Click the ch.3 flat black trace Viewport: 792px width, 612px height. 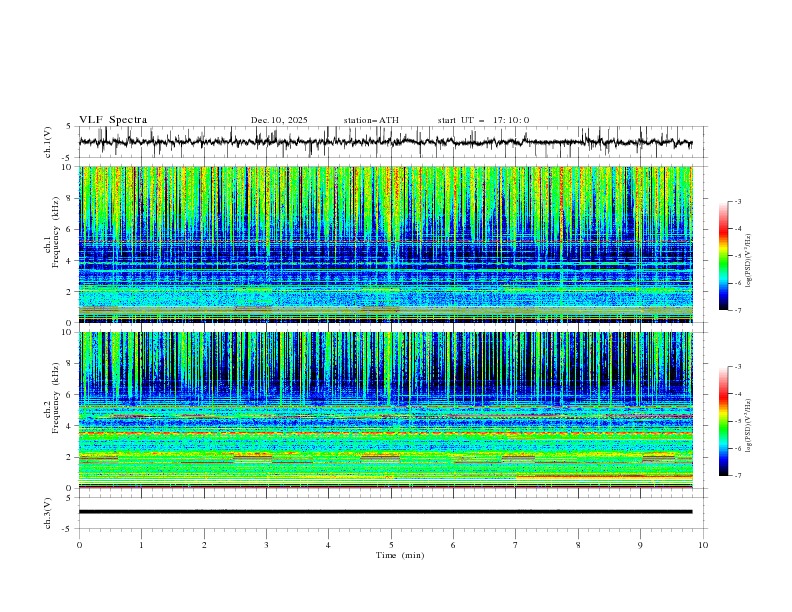pyautogui.click(x=385, y=512)
